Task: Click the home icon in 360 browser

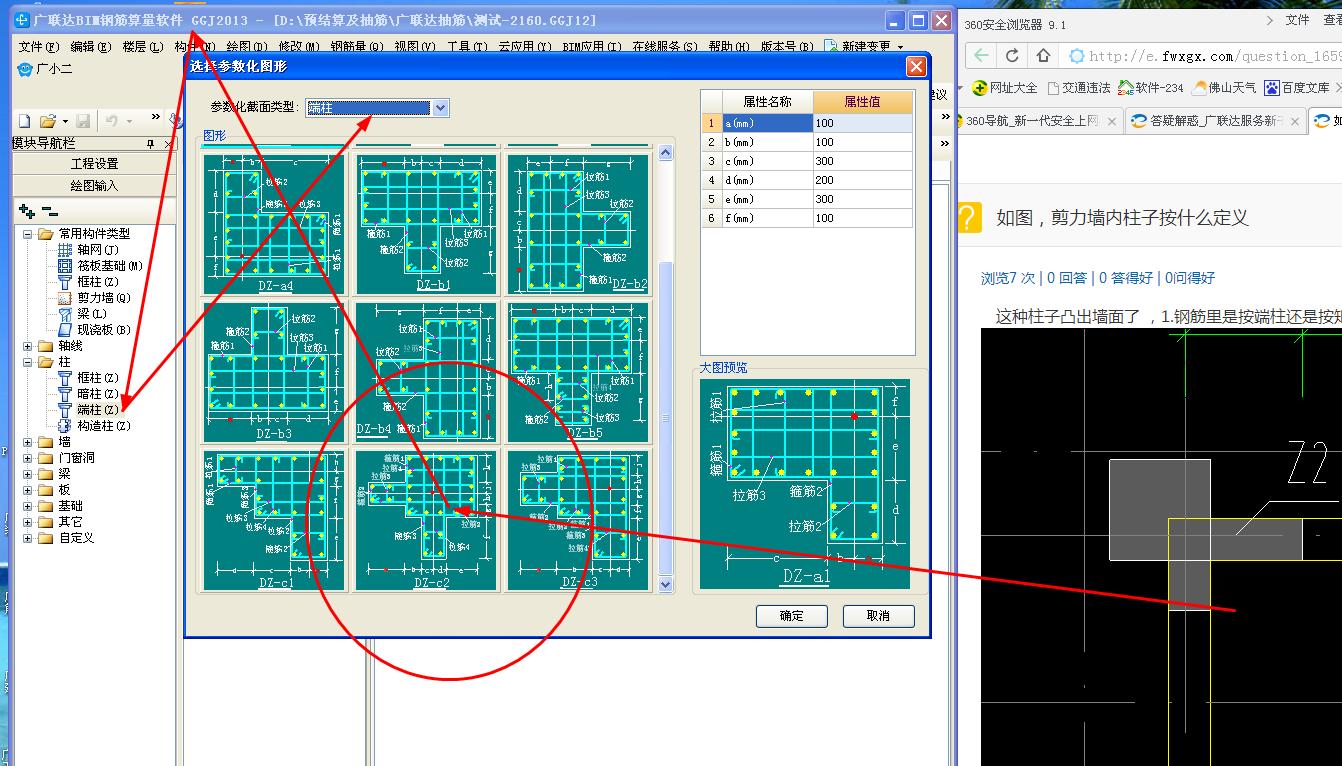Action: coord(1043,56)
